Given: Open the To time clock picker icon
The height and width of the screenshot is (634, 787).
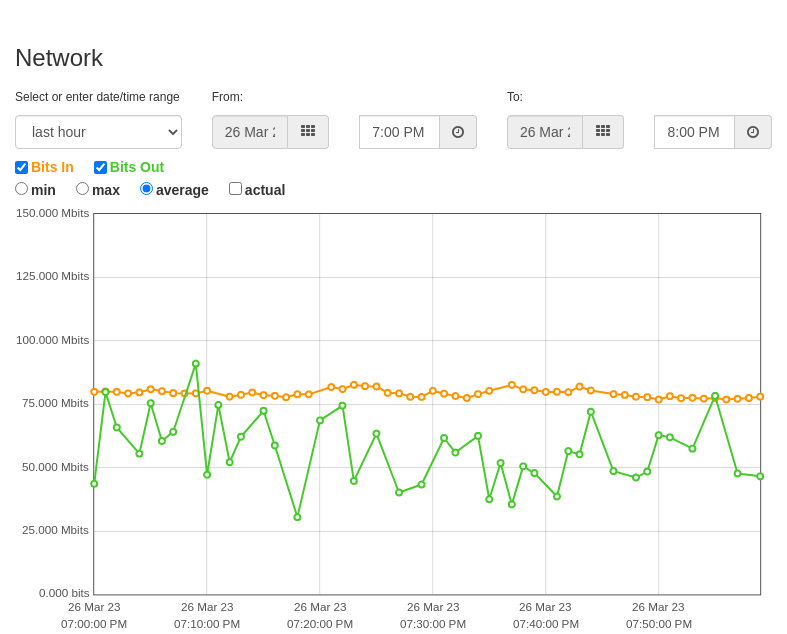Looking at the screenshot, I should coord(753,132).
